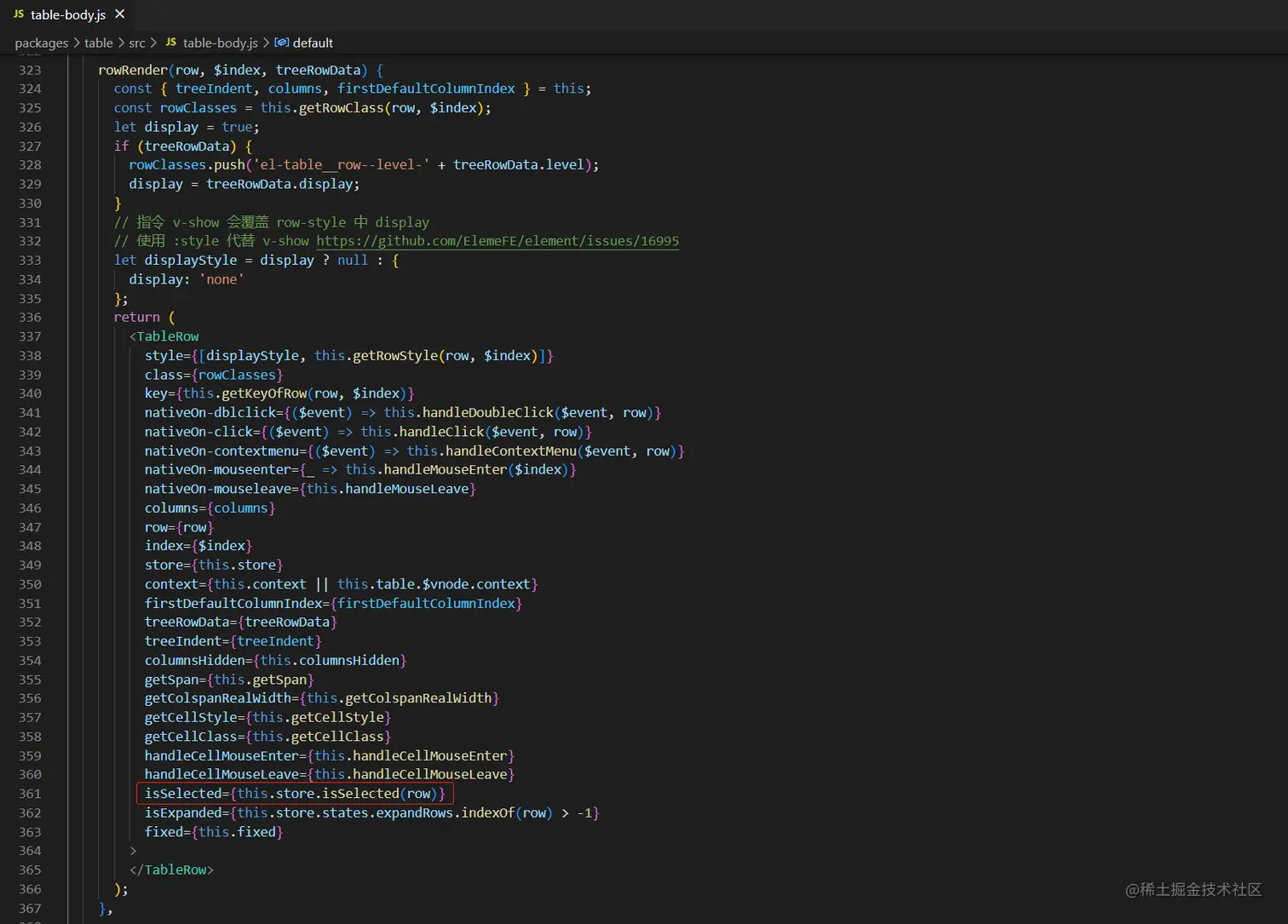Open the packages breadcrumb segment
The image size is (1288, 924).
(42, 43)
